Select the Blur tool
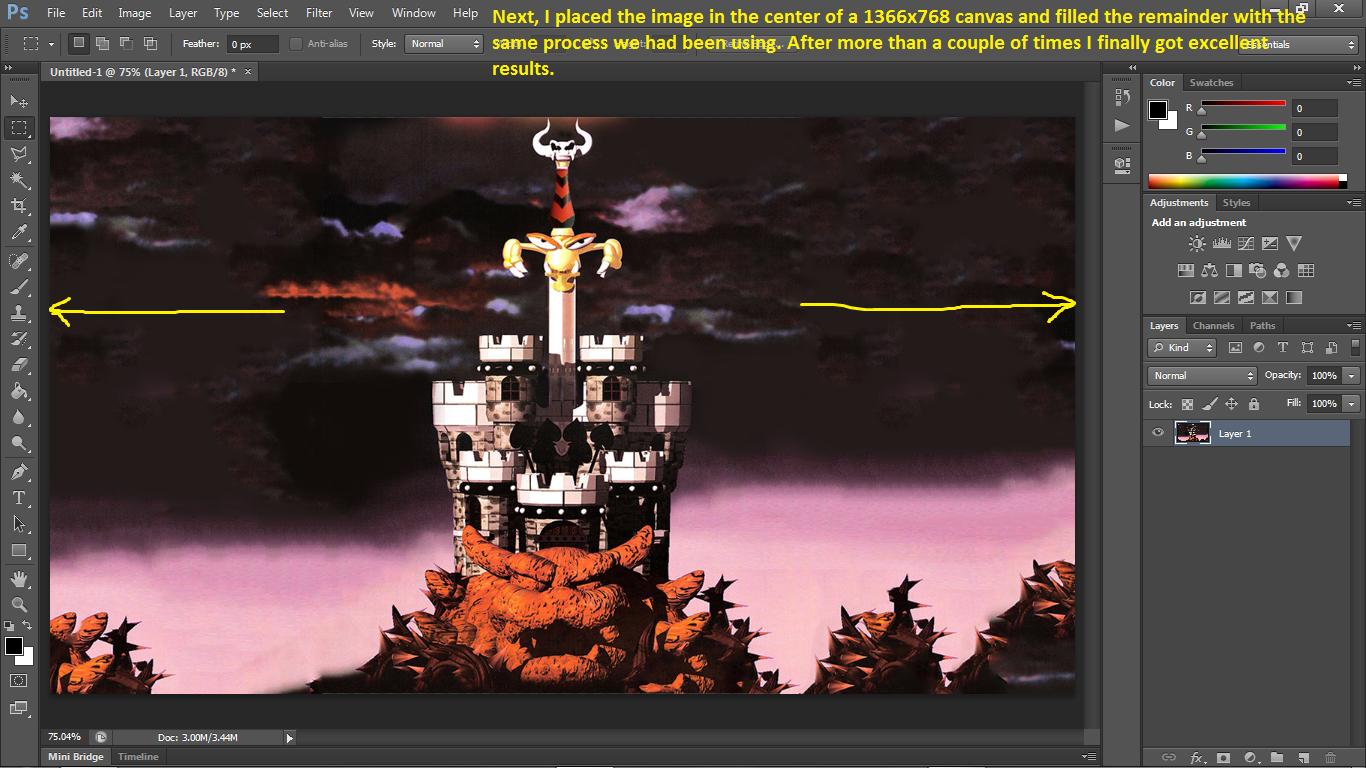Viewport: 1366px width, 768px height. pos(19,418)
